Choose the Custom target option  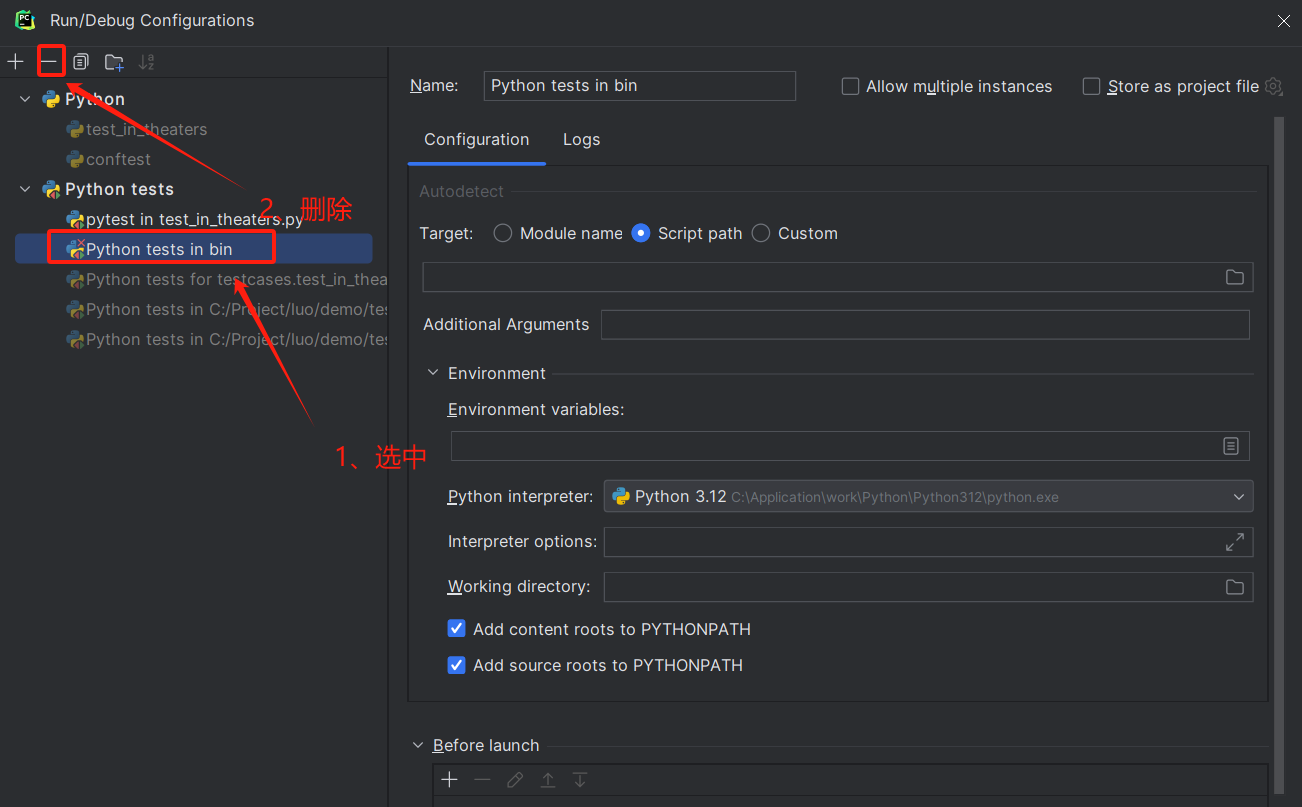[761, 233]
